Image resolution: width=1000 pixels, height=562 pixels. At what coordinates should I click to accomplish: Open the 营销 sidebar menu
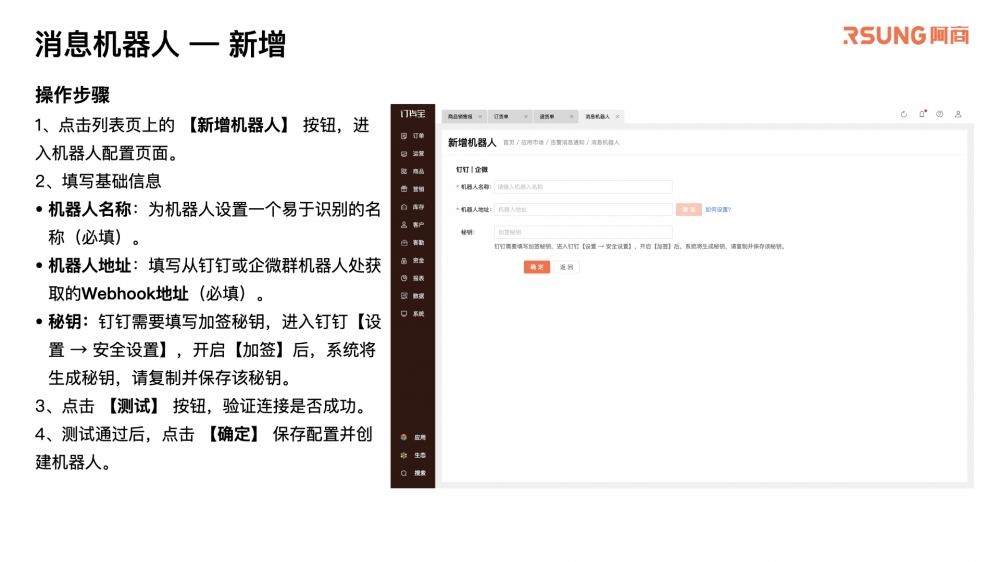click(x=413, y=189)
